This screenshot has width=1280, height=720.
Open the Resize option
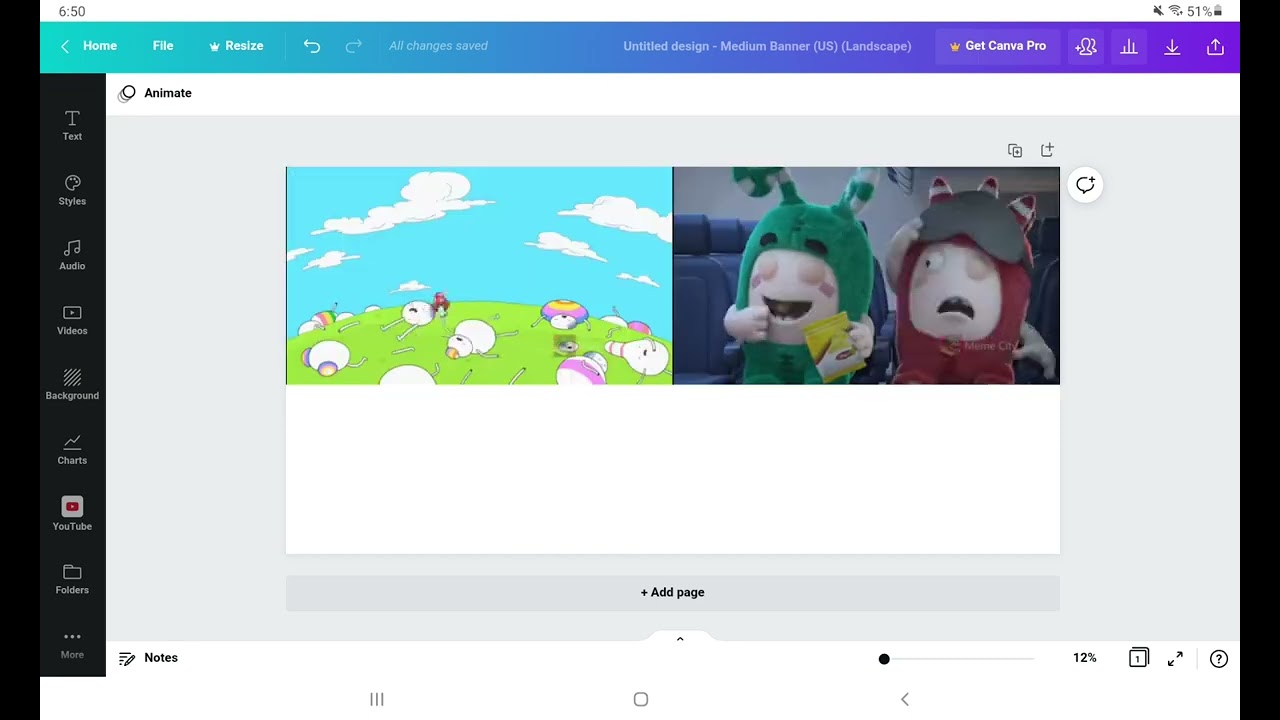tap(236, 46)
